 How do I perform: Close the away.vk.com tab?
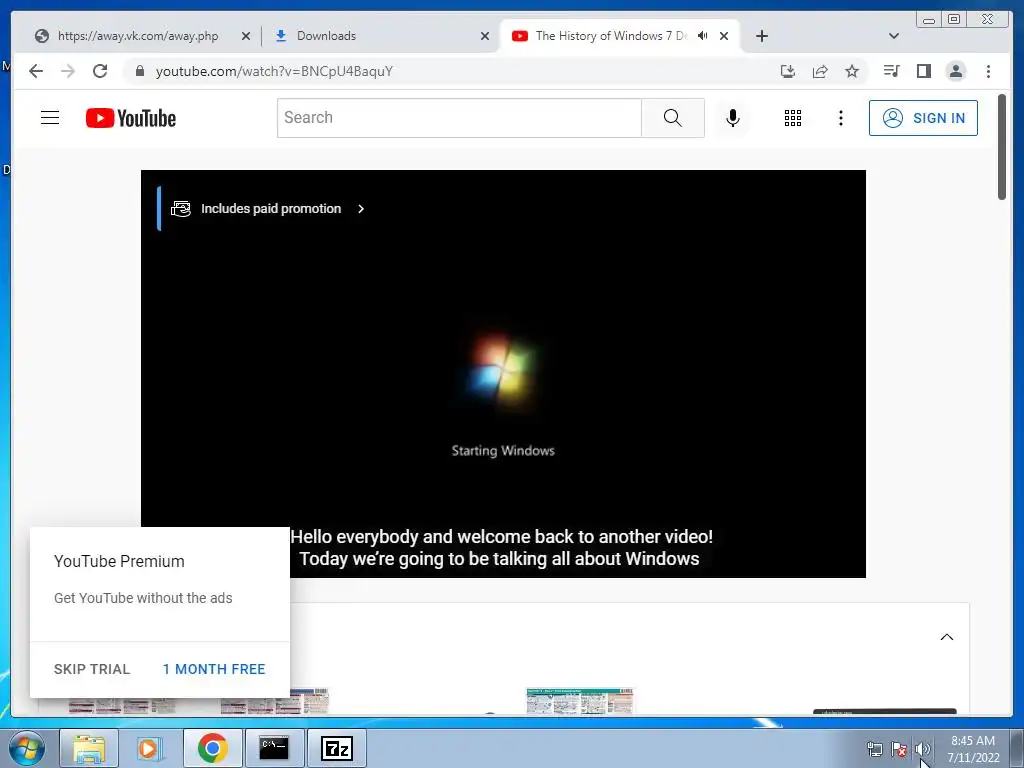point(246,36)
